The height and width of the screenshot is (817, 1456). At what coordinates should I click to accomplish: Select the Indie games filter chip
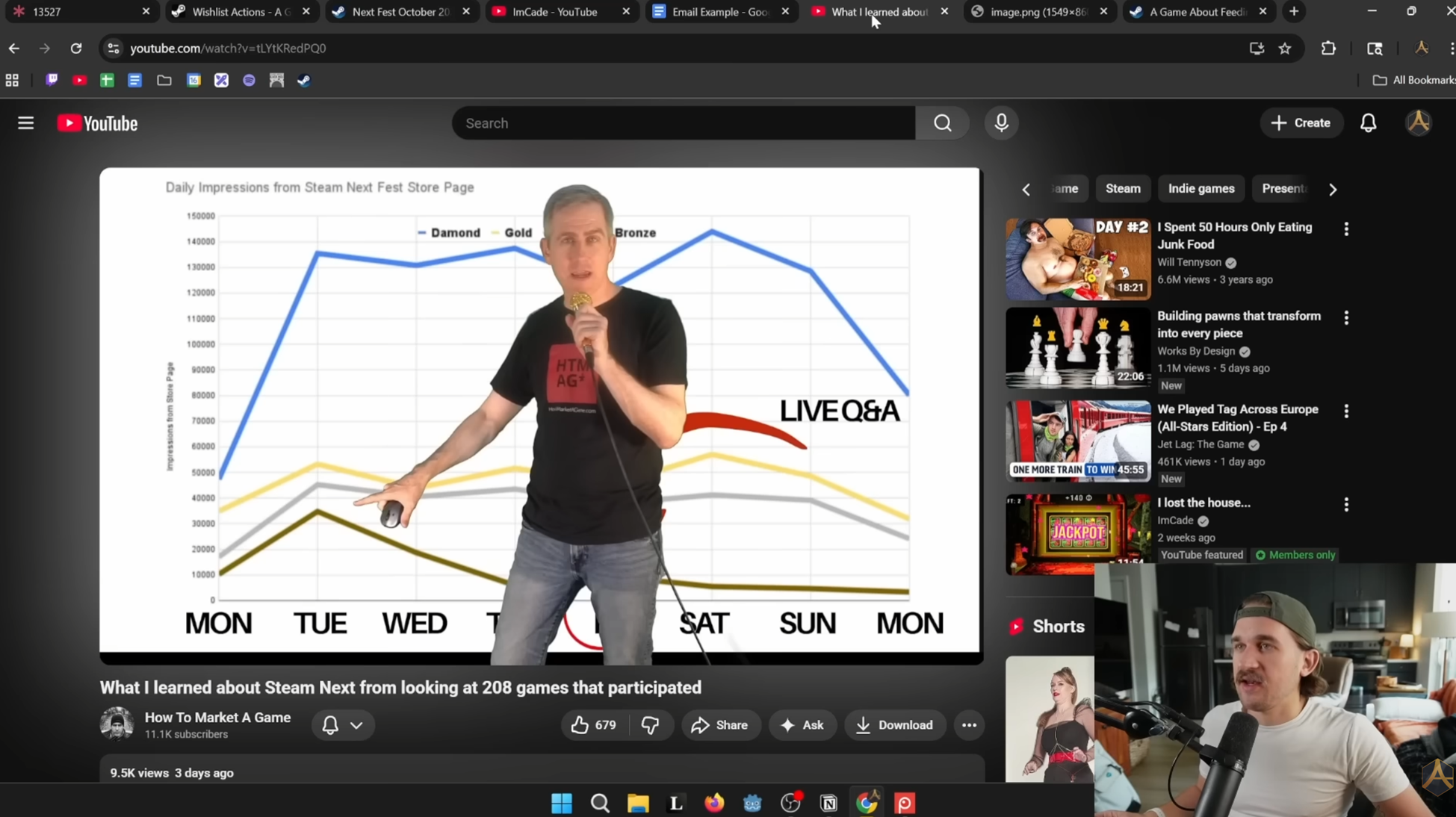tap(1201, 189)
